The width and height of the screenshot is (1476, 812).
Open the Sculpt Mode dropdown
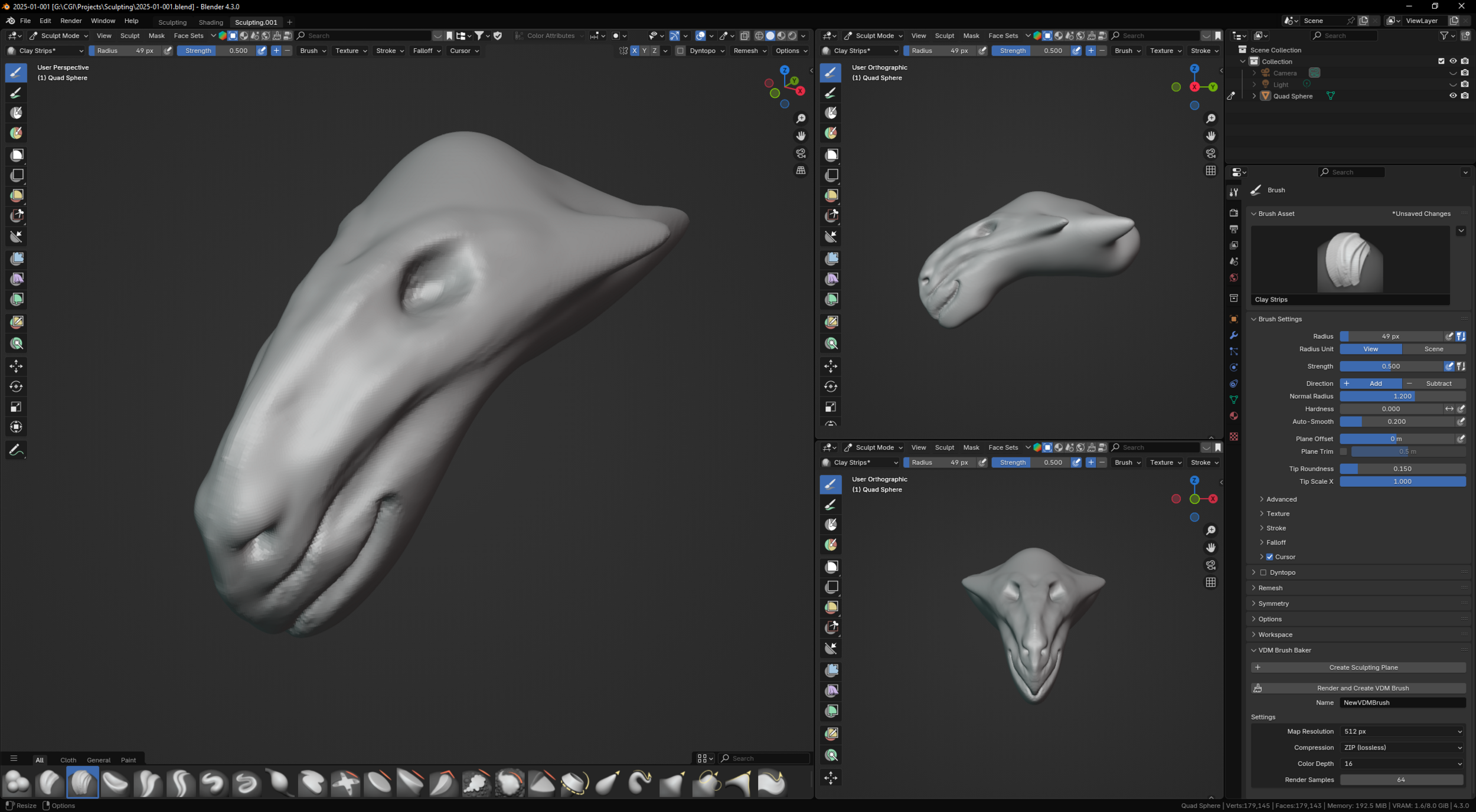click(x=59, y=35)
